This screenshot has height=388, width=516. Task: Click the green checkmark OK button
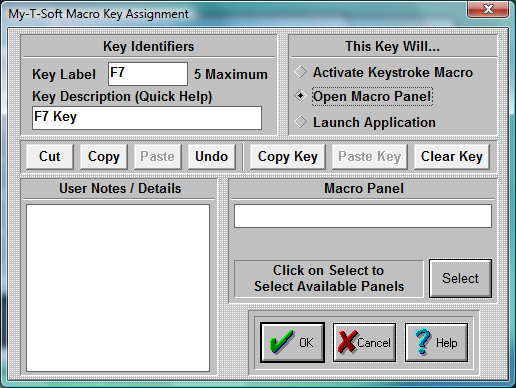click(x=292, y=342)
